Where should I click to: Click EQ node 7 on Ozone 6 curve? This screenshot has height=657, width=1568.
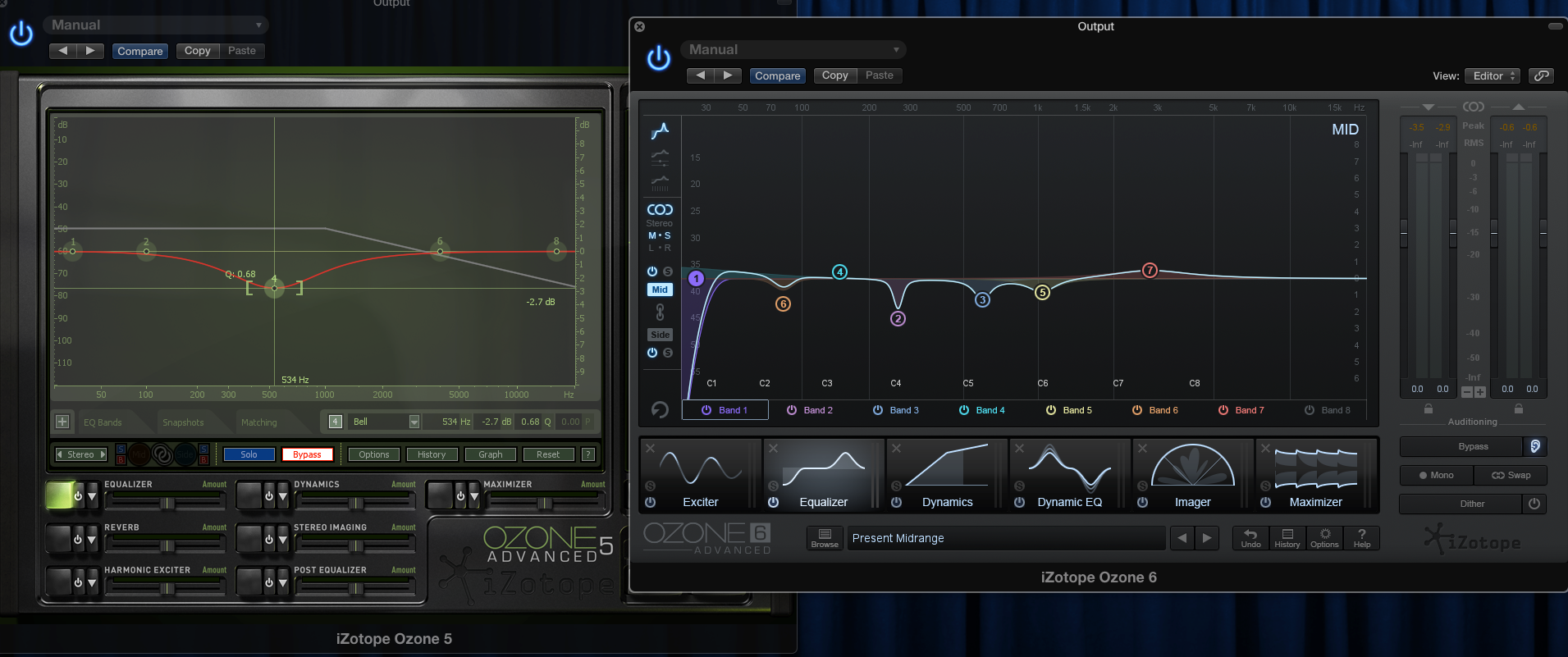pyautogui.click(x=1150, y=270)
